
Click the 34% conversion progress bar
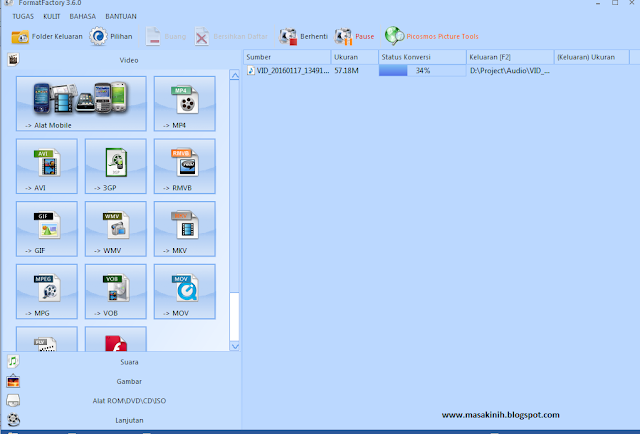[x=422, y=71]
